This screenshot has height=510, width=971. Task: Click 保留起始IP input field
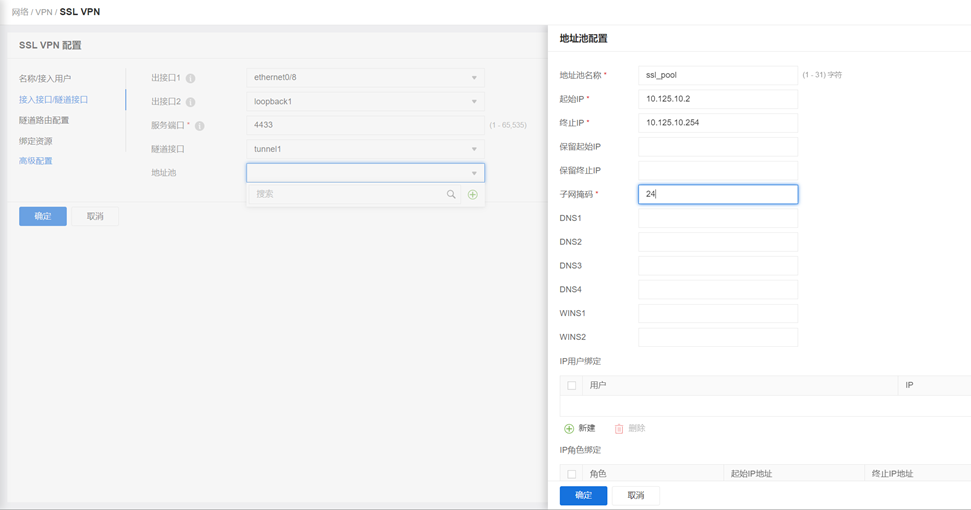pyautogui.click(x=718, y=147)
